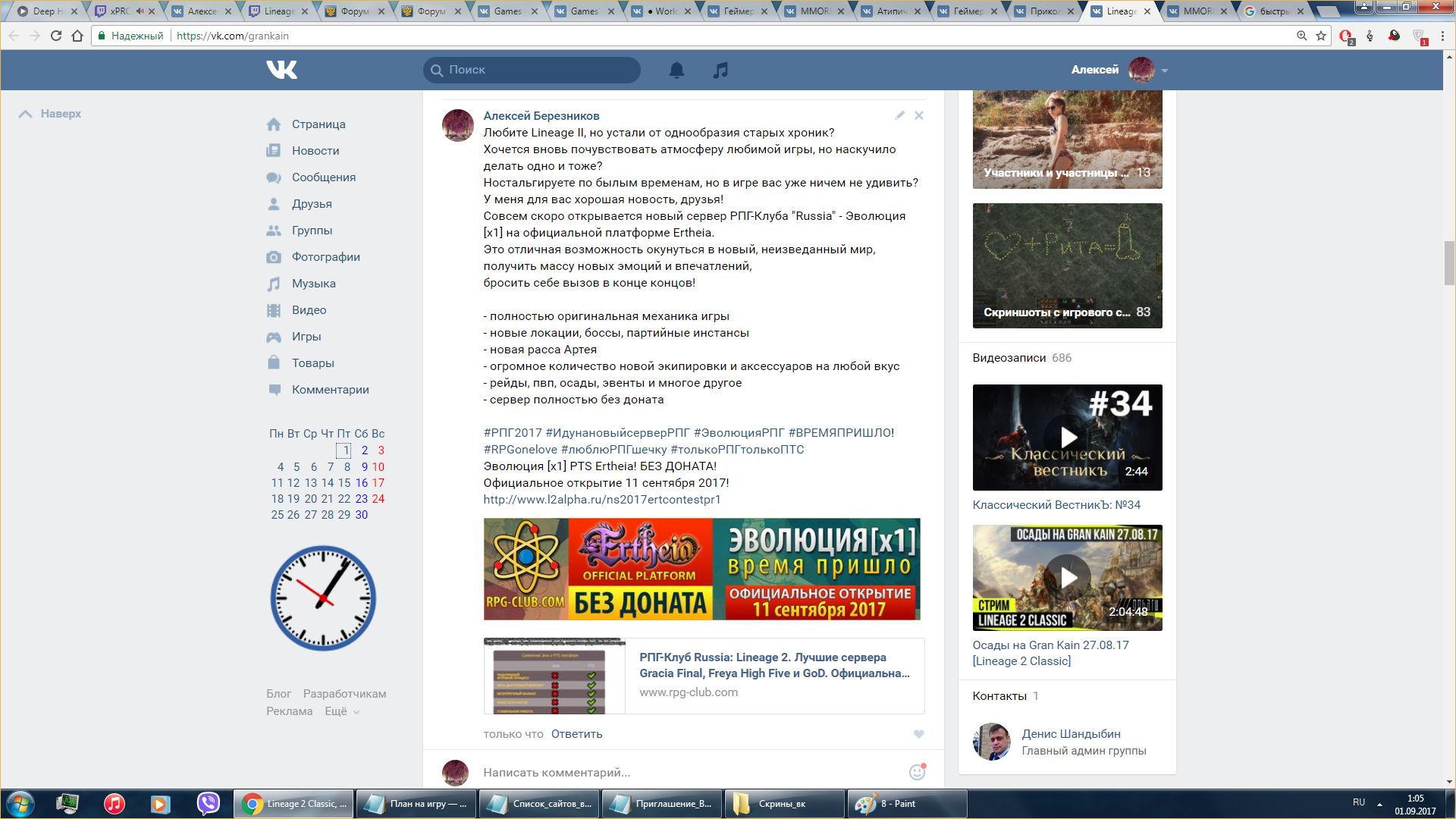This screenshot has height=819, width=1456.
Task: Reload the page in Chrome
Action: 55,36
